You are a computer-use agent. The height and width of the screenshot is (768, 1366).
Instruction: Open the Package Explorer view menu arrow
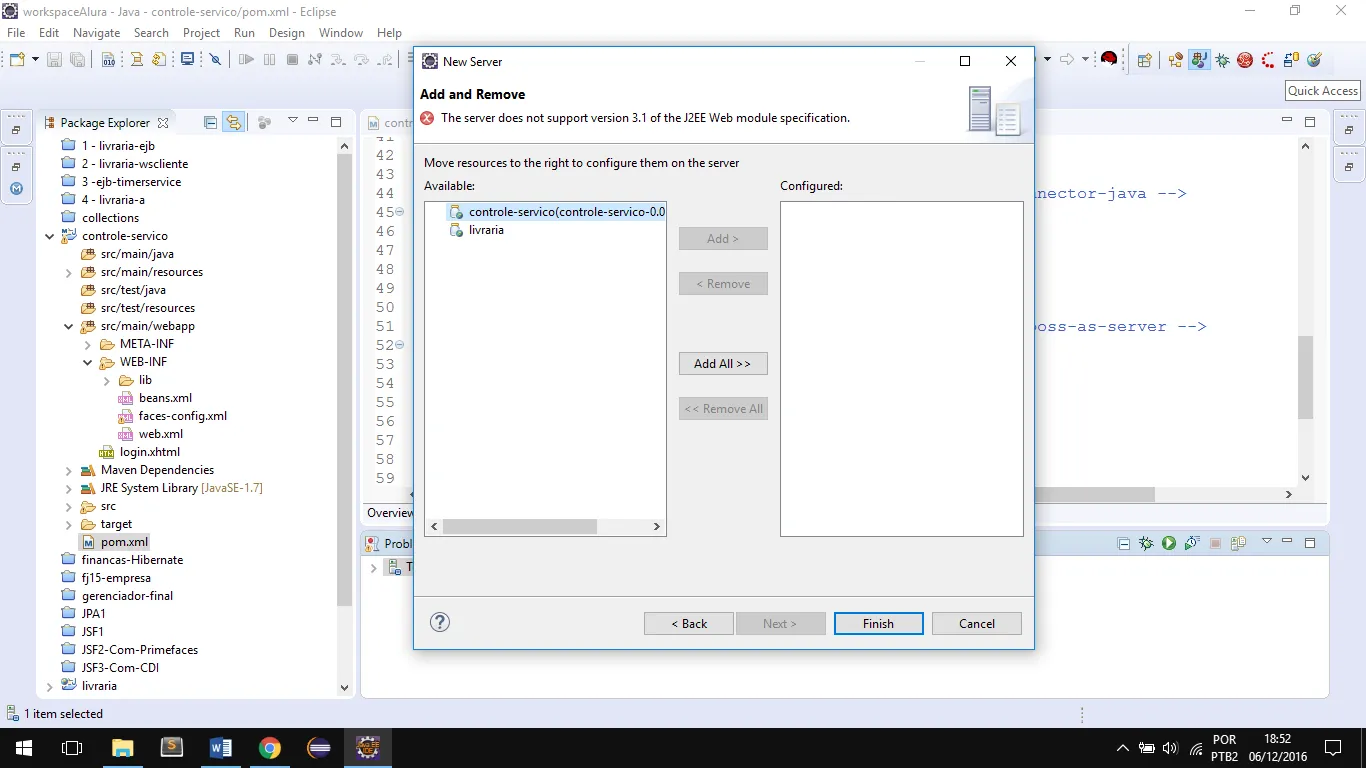[292, 121]
